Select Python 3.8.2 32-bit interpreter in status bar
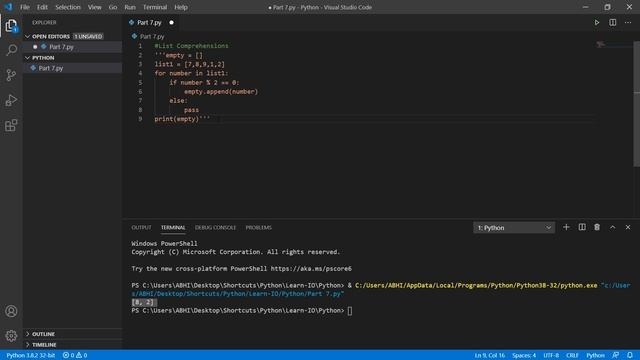This screenshot has height=360, width=640. (31, 355)
